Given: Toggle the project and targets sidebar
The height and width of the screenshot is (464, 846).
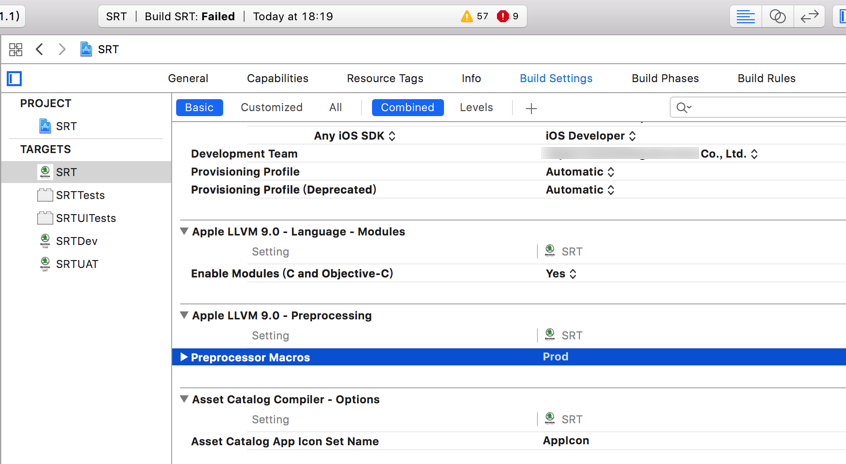Looking at the screenshot, I should pyautogui.click(x=14, y=78).
